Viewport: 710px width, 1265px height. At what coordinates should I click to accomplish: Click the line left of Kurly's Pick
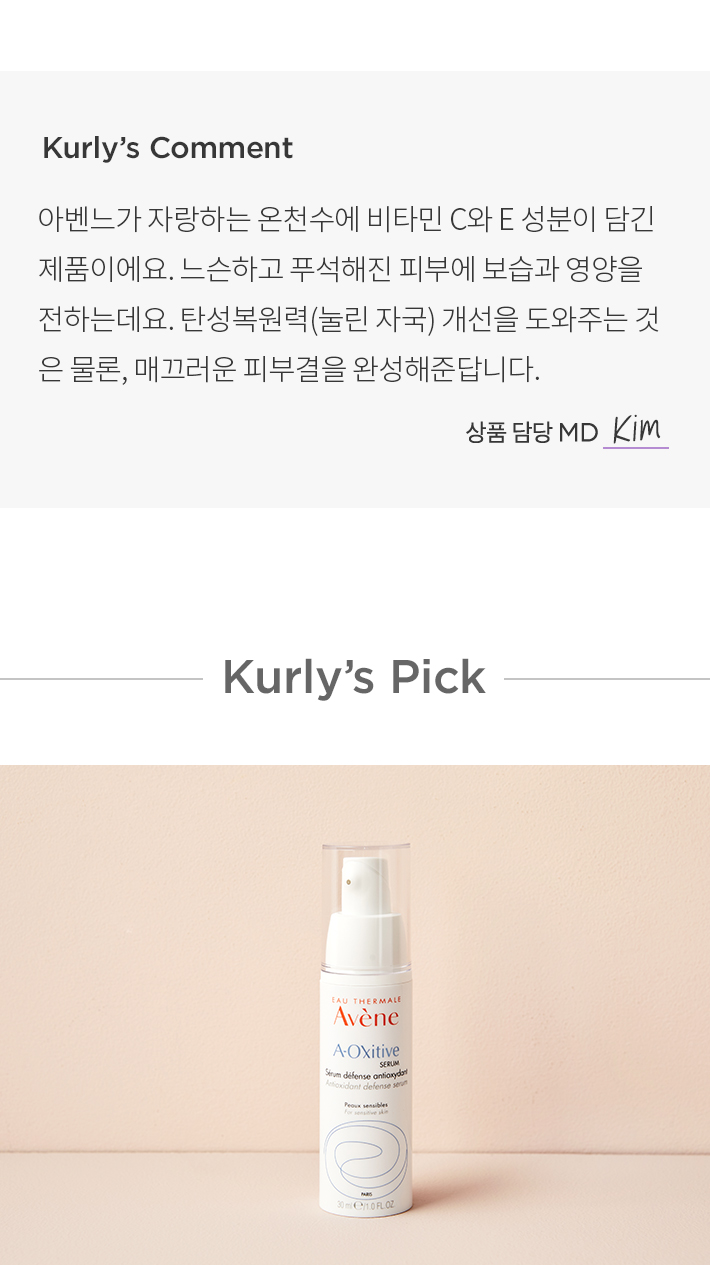(101, 679)
